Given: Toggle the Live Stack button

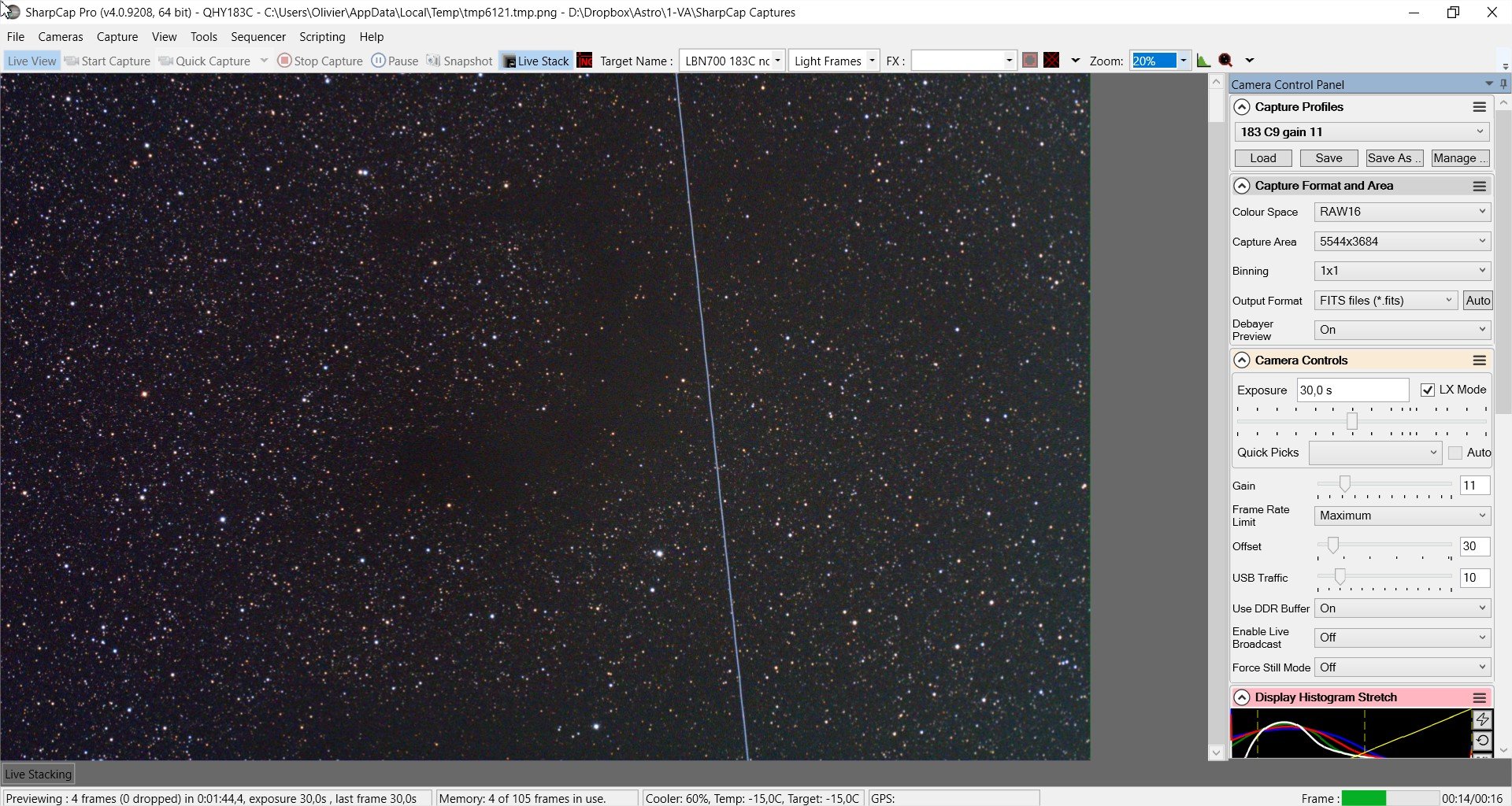Looking at the screenshot, I should click(x=535, y=61).
